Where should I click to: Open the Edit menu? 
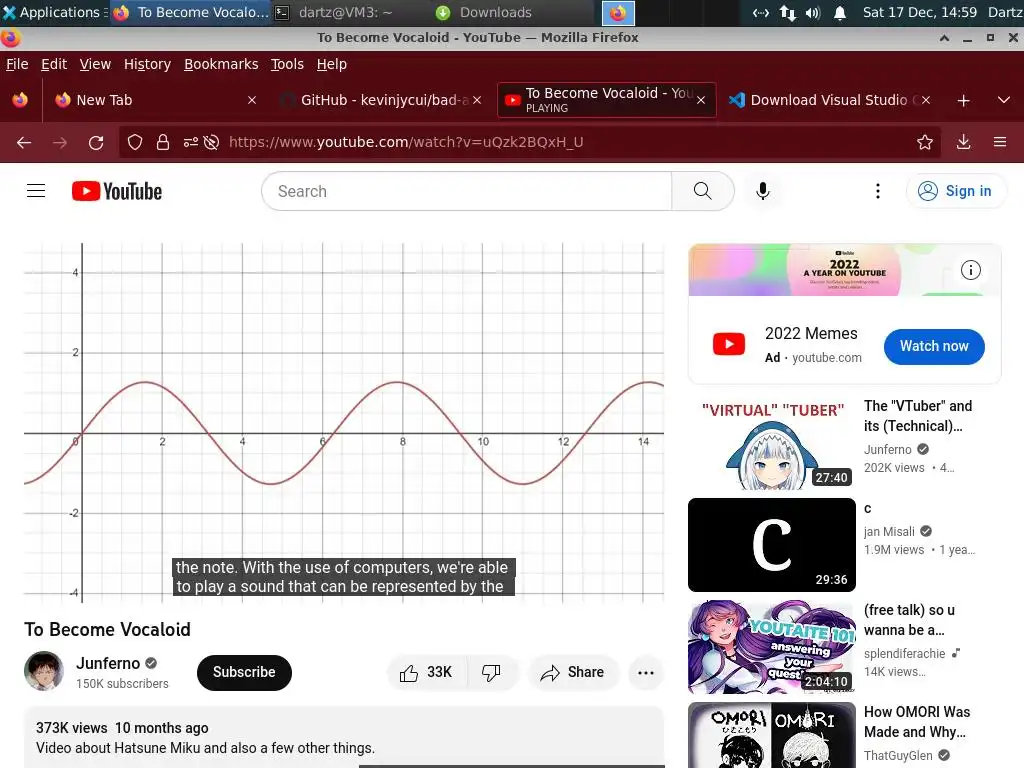pos(54,64)
